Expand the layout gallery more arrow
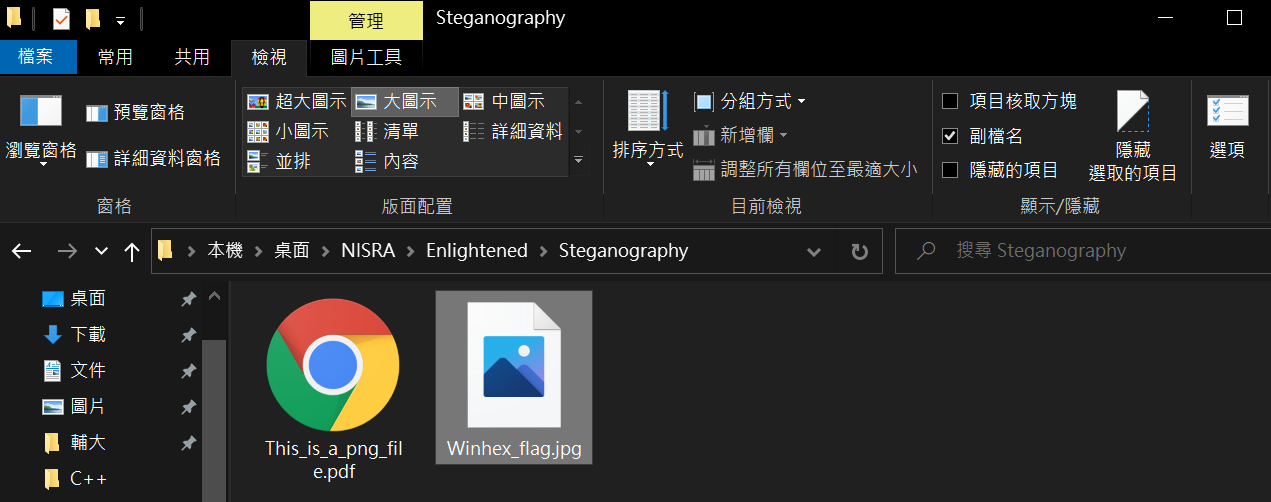 (578, 160)
